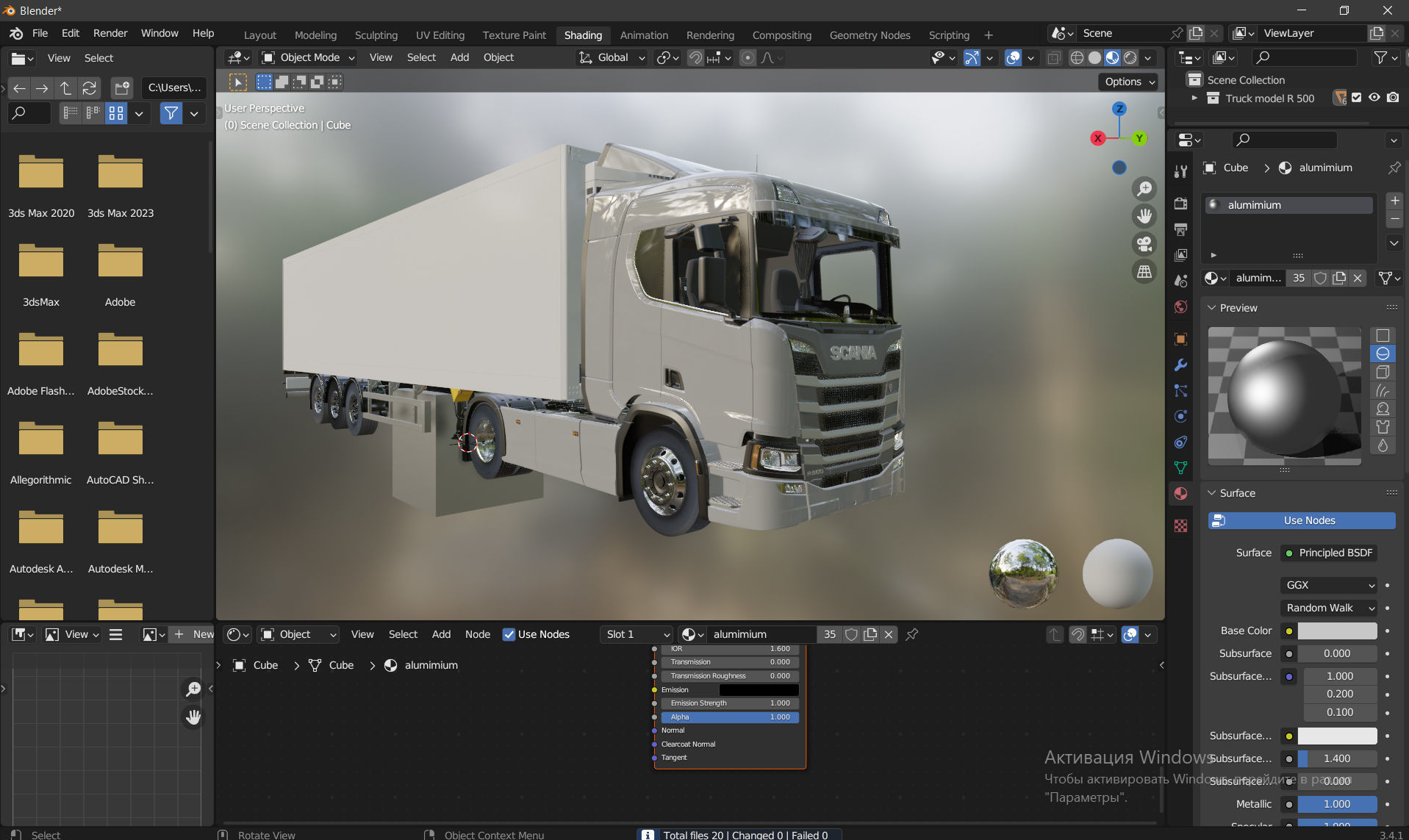This screenshot has height=840, width=1409.
Task: Toggle file browser filter button
Action: (x=171, y=113)
